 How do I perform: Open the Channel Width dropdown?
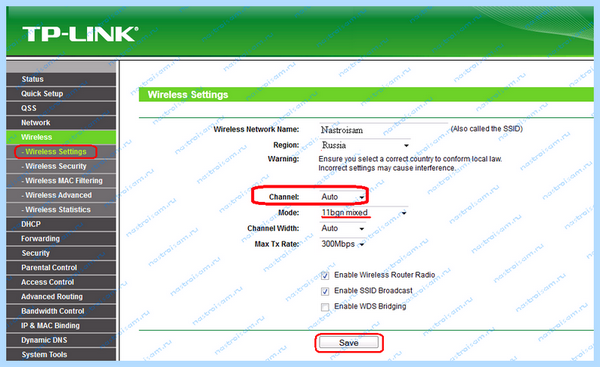342,228
